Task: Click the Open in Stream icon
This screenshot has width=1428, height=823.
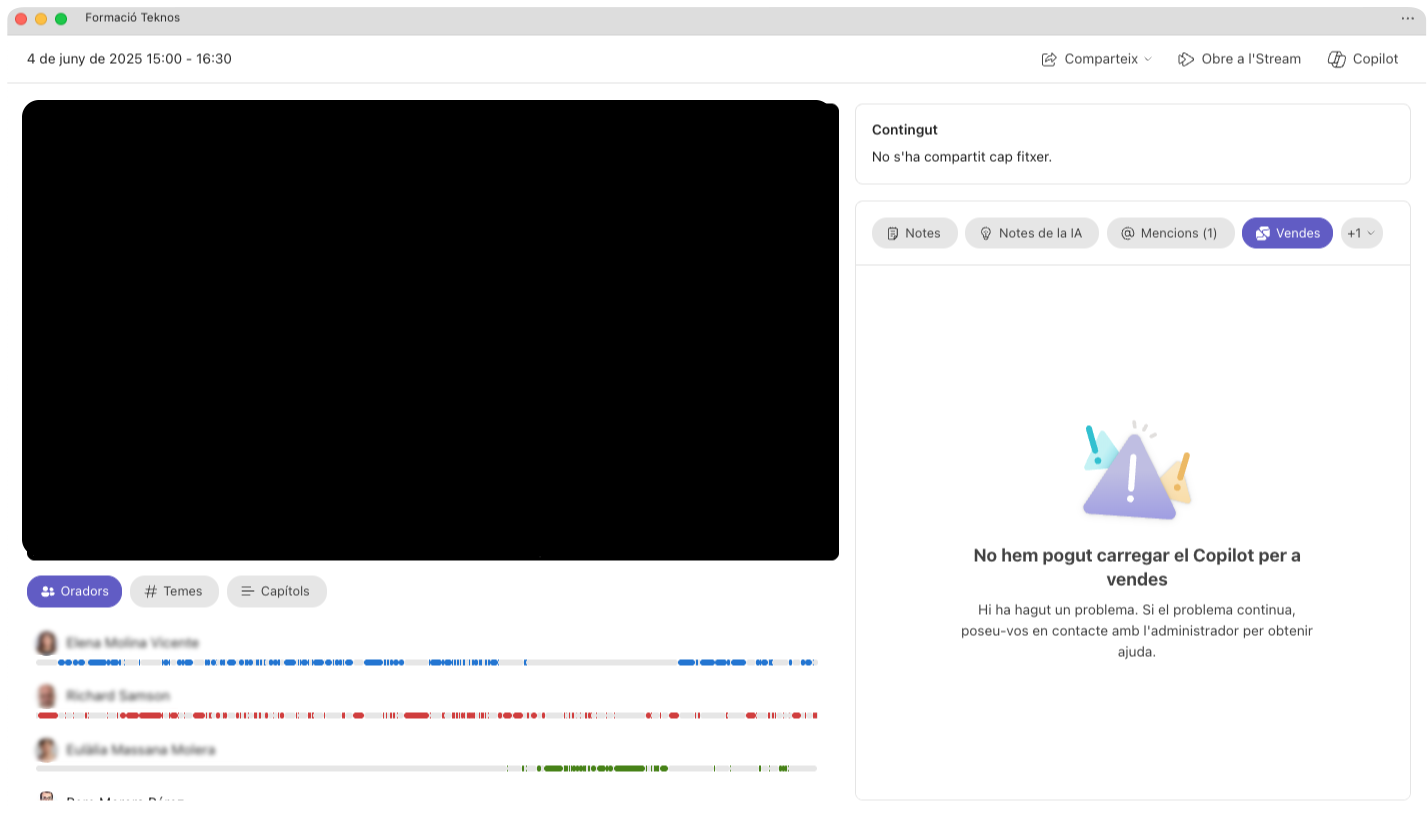Action: coord(1186,59)
